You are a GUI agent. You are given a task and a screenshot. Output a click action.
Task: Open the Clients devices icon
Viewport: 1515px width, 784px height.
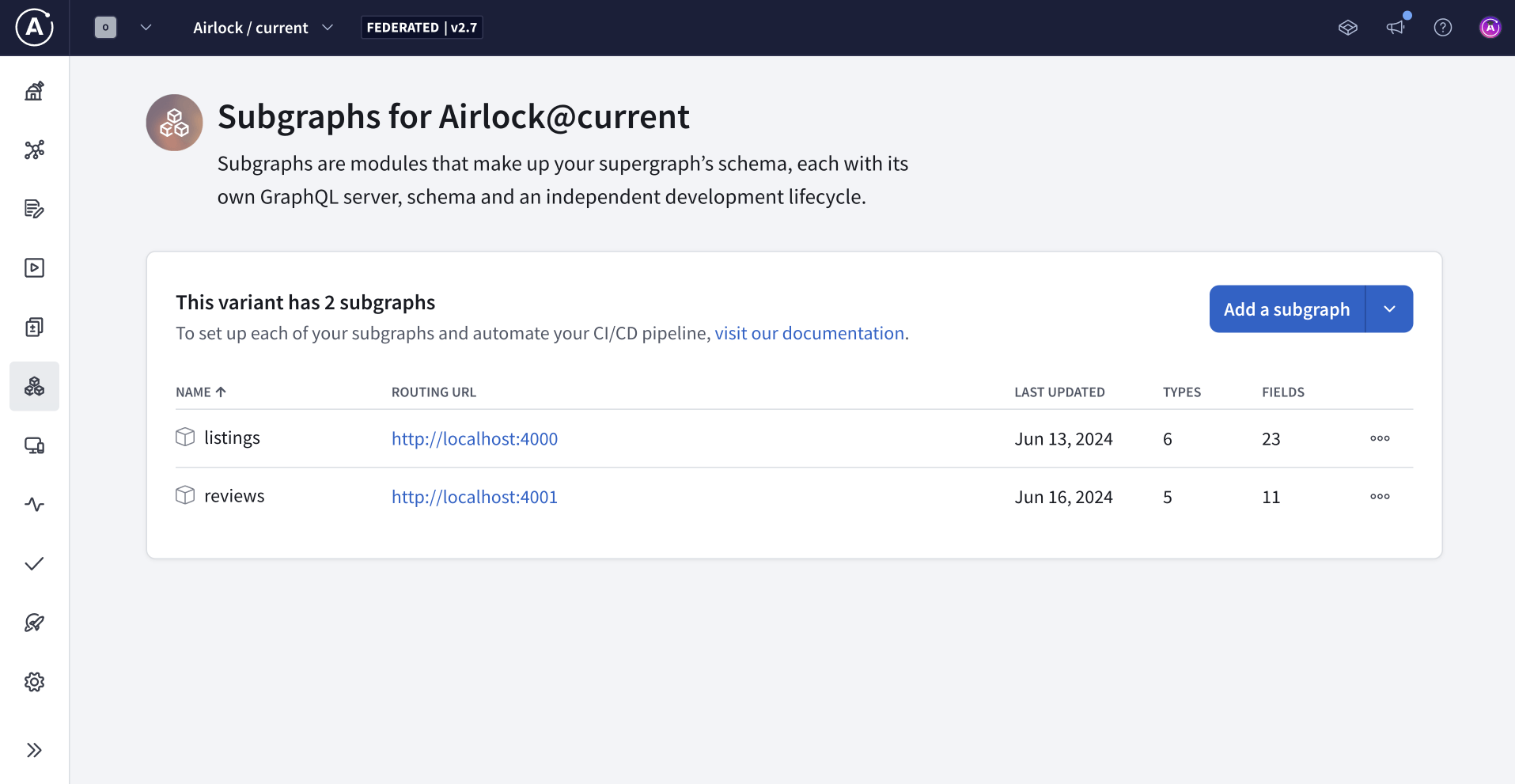pos(34,445)
